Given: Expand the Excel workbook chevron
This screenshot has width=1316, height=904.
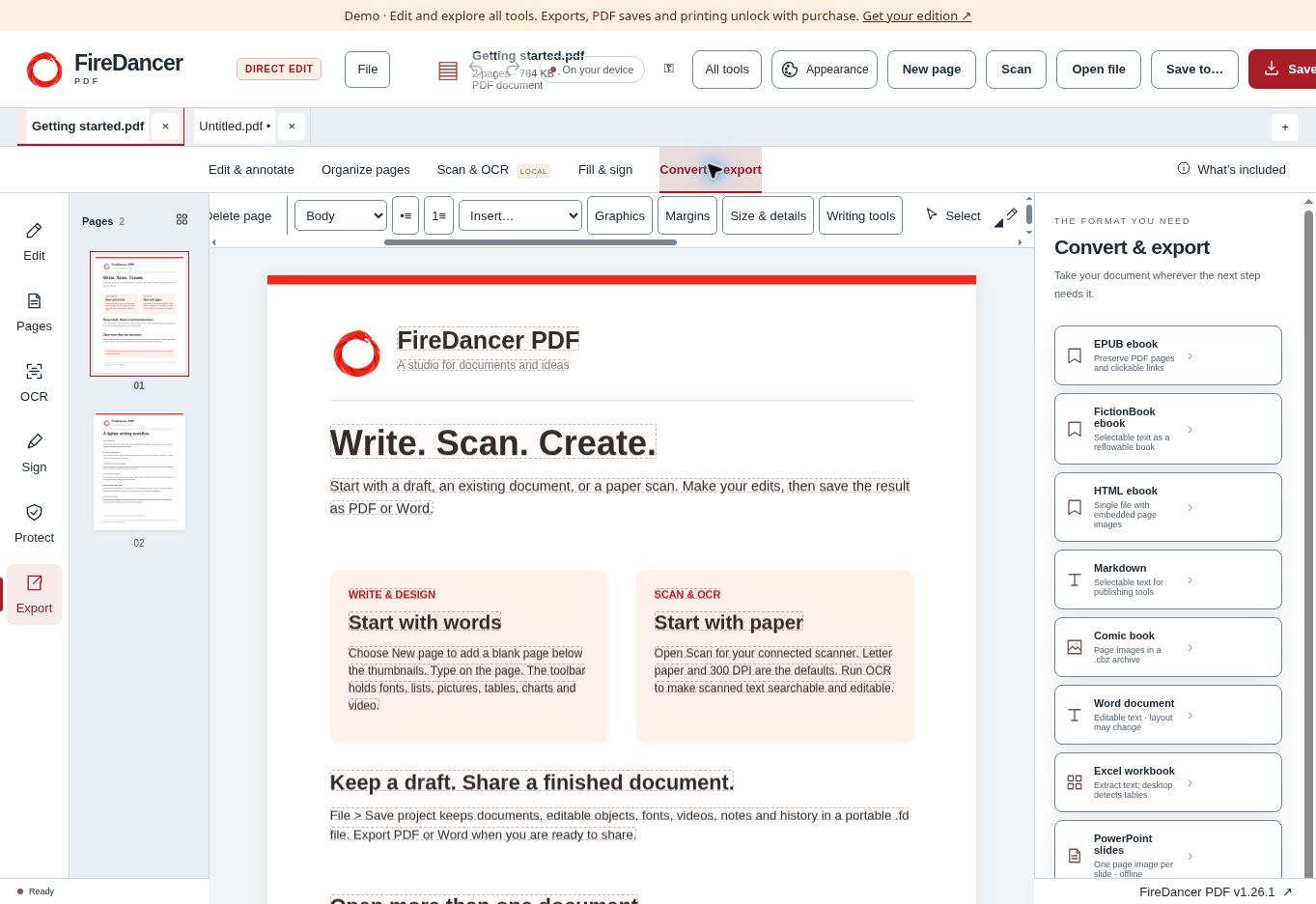Looking at the screenshot, I should coord(1190,782).
